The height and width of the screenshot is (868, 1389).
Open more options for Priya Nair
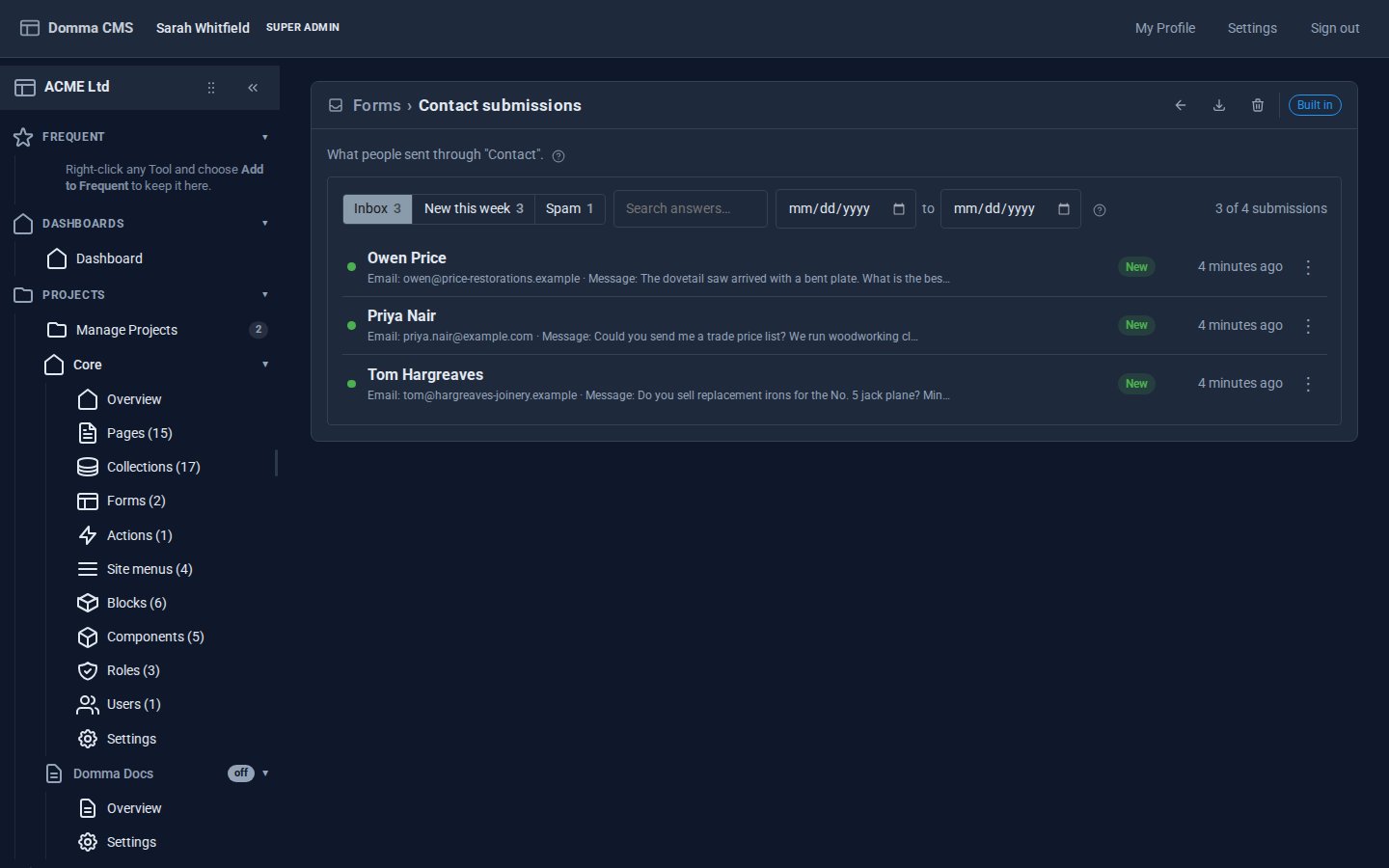[1308, 326]
